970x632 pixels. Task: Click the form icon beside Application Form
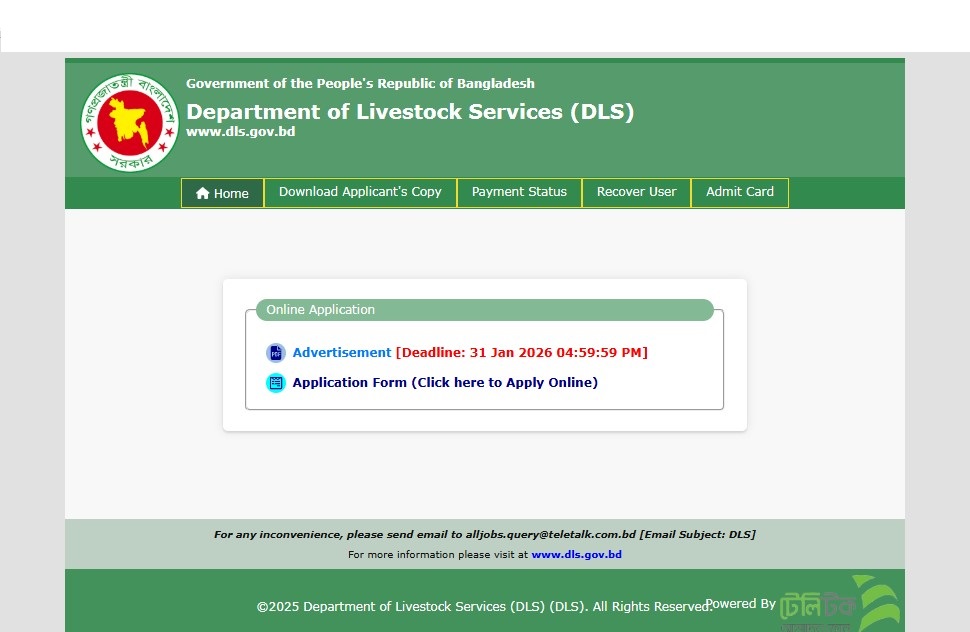(276, 383)
